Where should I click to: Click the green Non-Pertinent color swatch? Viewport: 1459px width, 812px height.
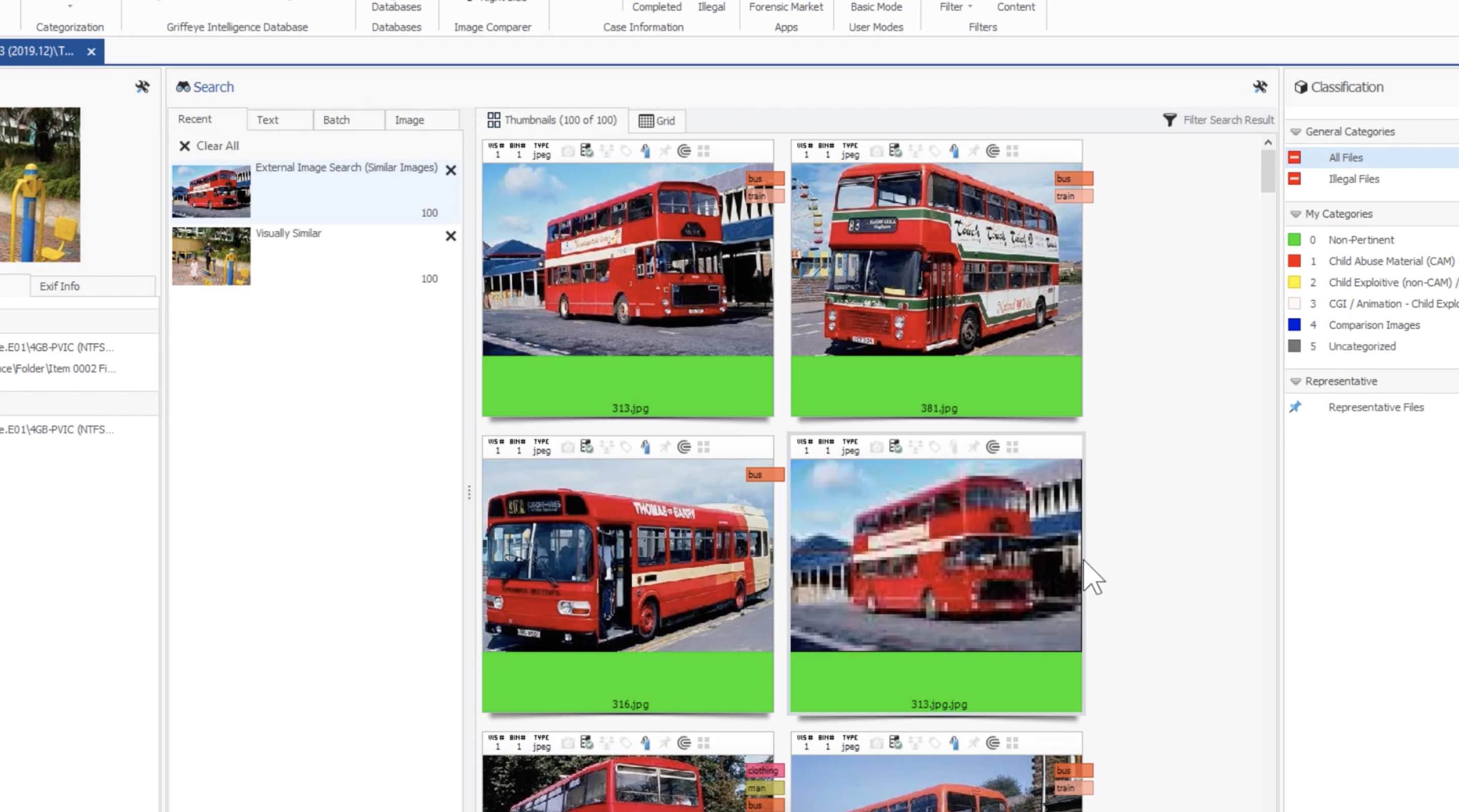click(x=1294, y=240)
